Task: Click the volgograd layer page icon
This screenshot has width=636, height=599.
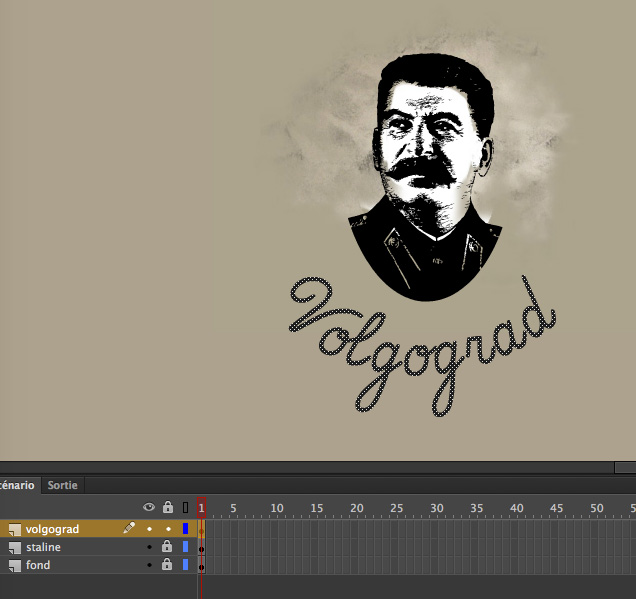Action: [15, 530]
